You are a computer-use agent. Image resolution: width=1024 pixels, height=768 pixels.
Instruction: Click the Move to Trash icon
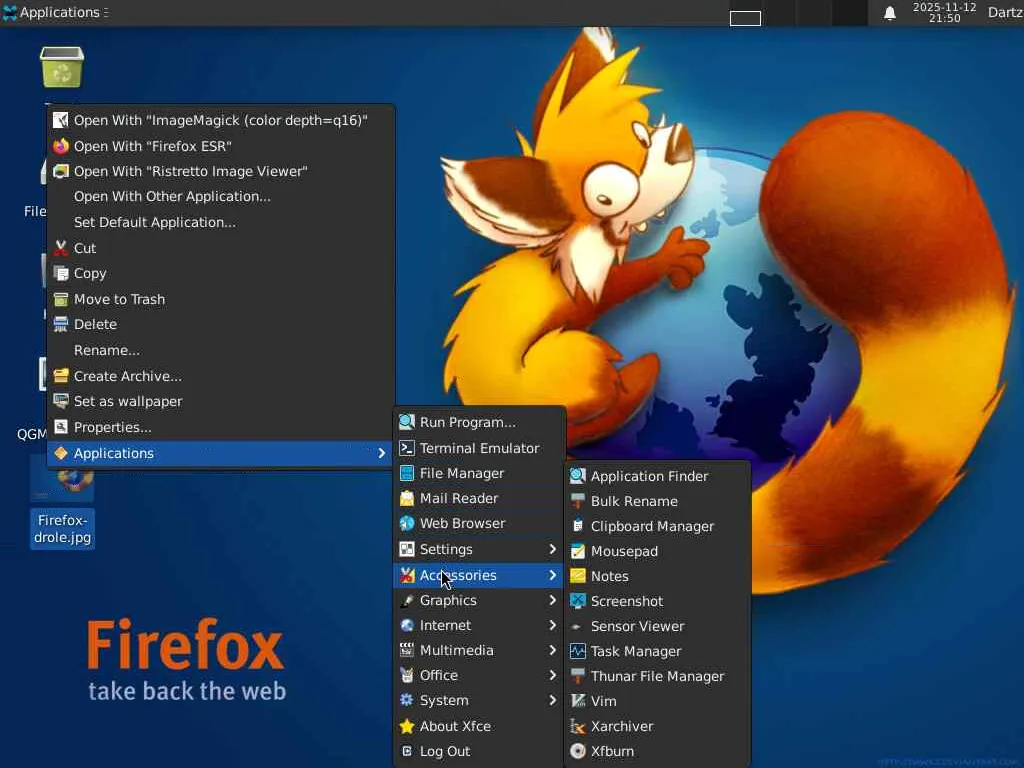pyautogui.click(x=61, y=299)
